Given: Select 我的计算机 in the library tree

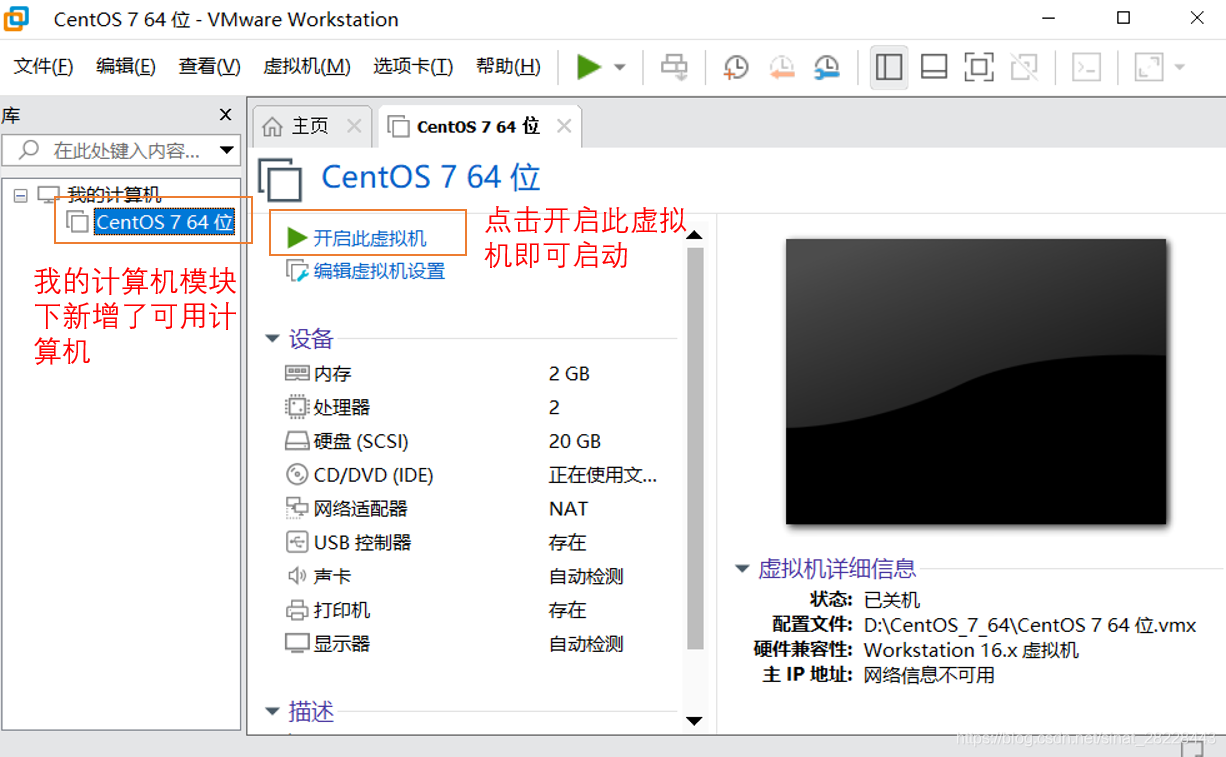Looking at the screenshot, I should pyautogui.click(x=114, y=195).
